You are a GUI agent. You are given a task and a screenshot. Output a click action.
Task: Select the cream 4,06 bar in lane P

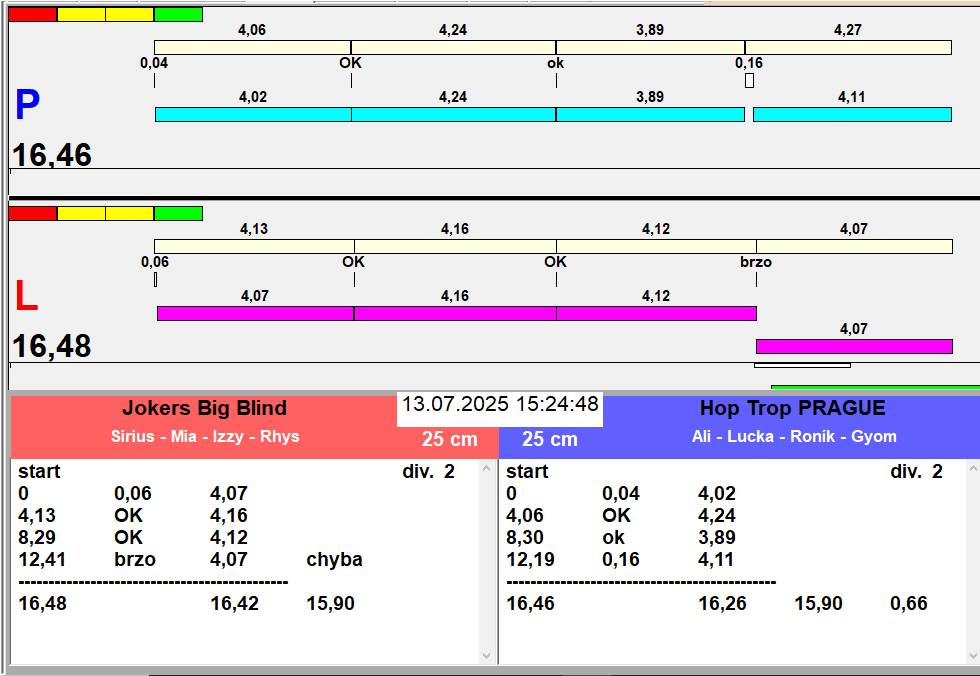[x=252, y=47]
